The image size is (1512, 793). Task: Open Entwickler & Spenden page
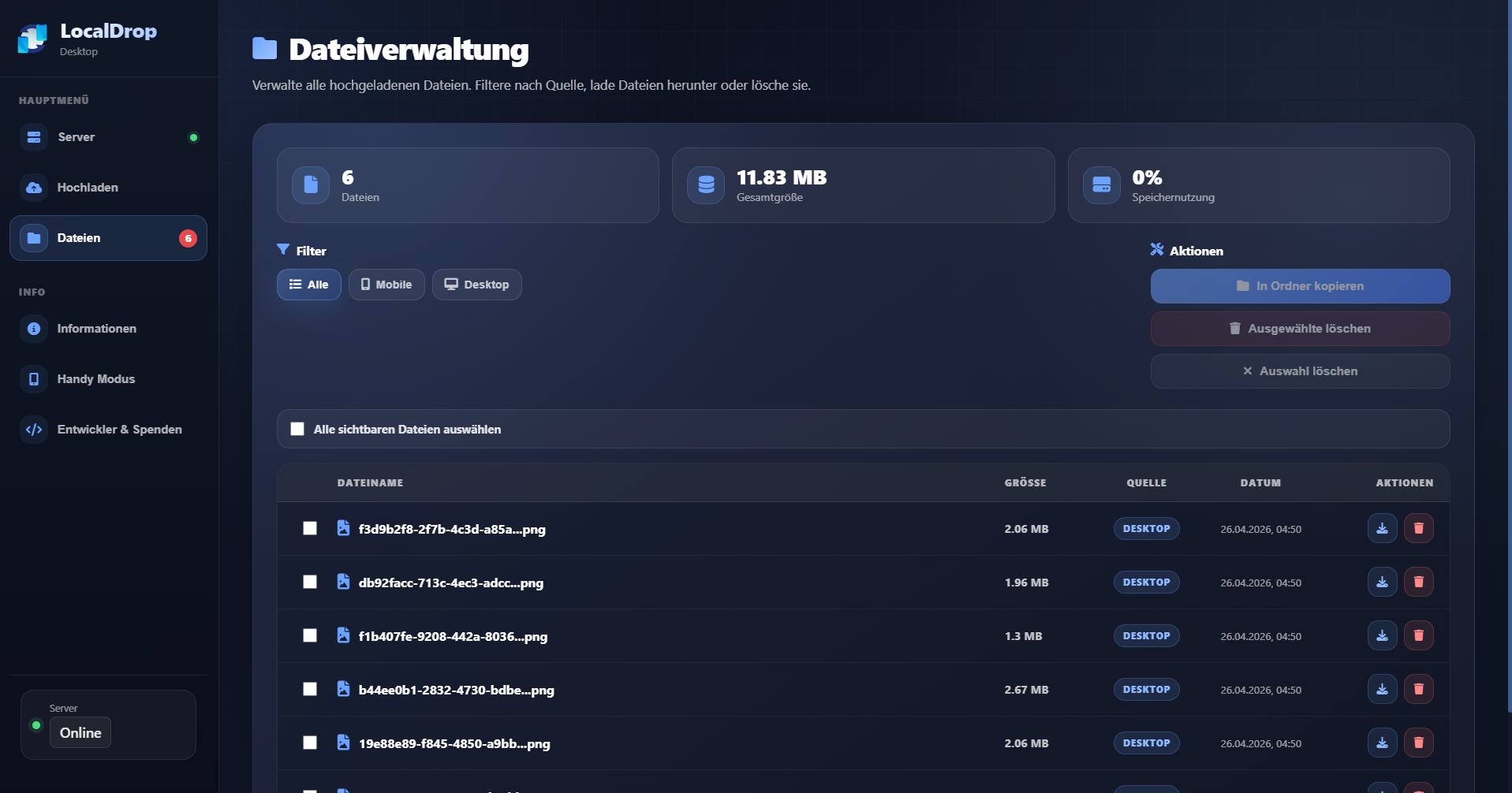point(108,430)
